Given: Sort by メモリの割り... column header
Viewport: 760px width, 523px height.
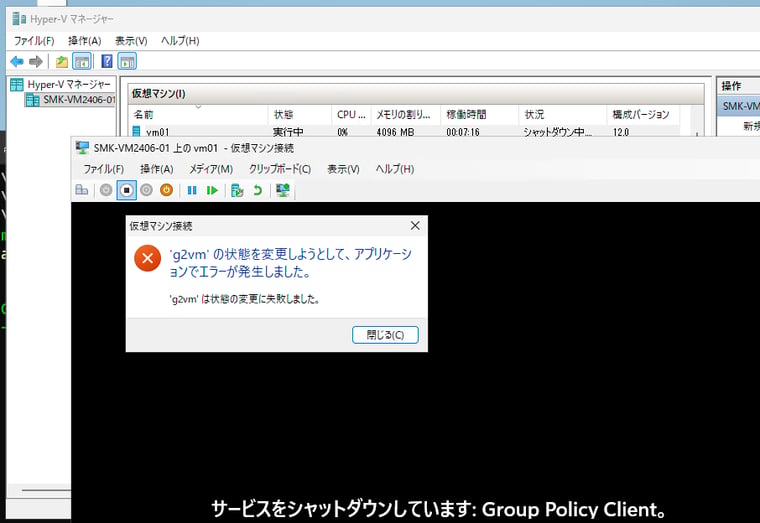Looking at the screenshot, I should (x=406, y=114).
